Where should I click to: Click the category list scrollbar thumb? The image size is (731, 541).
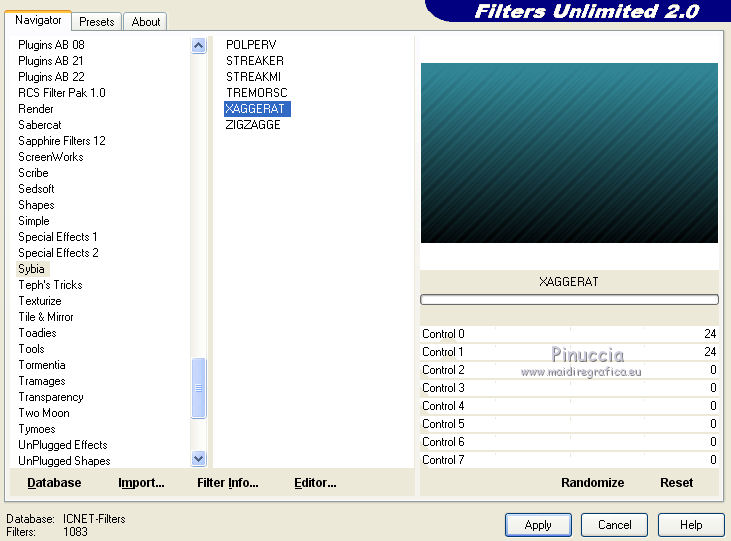click(199, 388)
